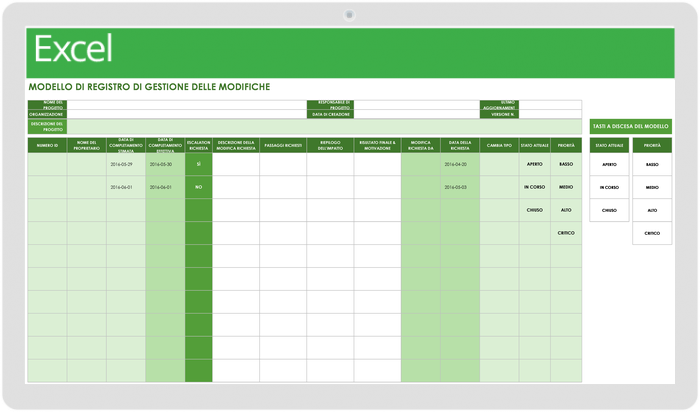Click 'CHIUSO' in the dropdown key list
The image size is (700, 412).
coord(609,210)
